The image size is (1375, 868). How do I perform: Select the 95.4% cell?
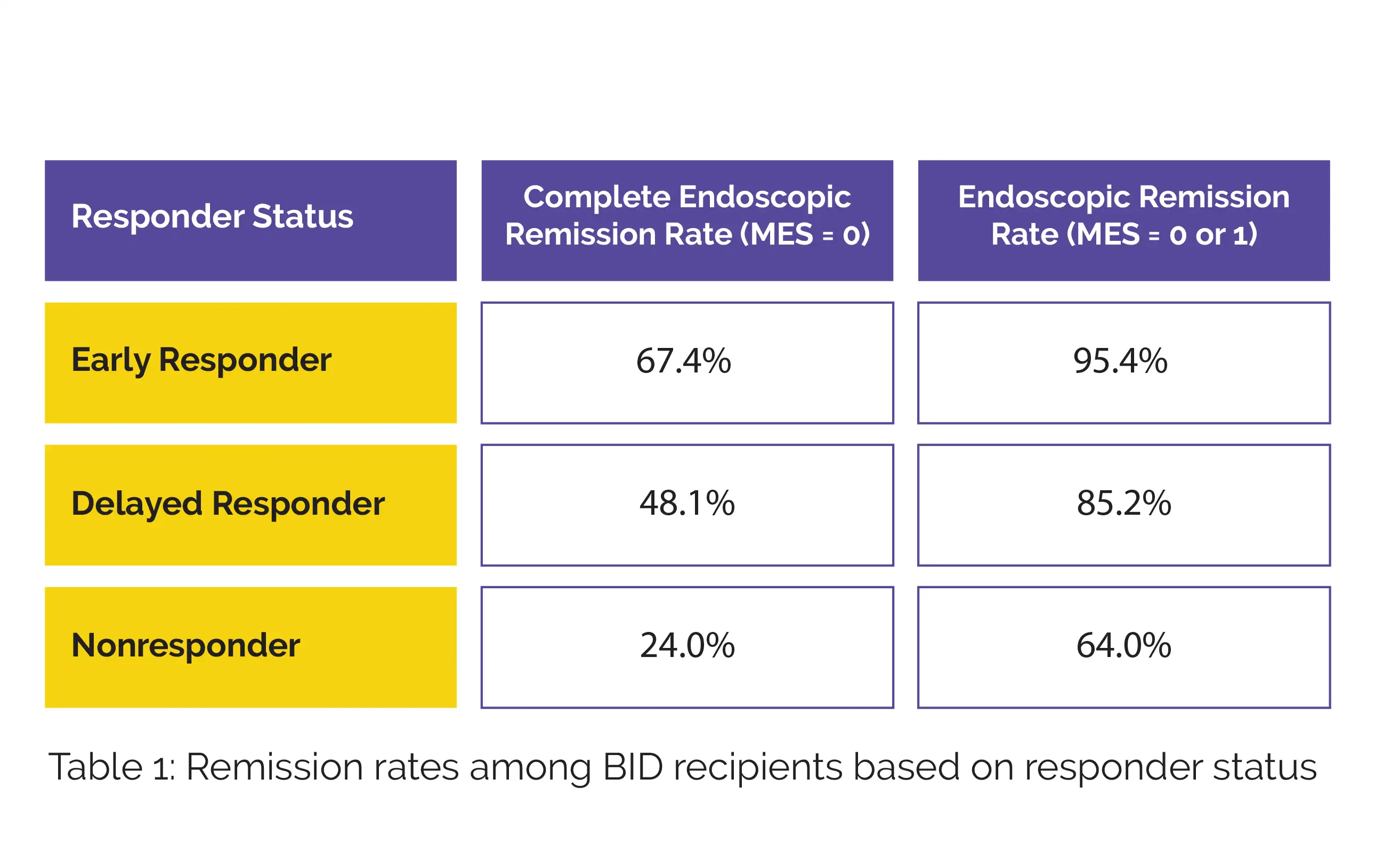1120,361
